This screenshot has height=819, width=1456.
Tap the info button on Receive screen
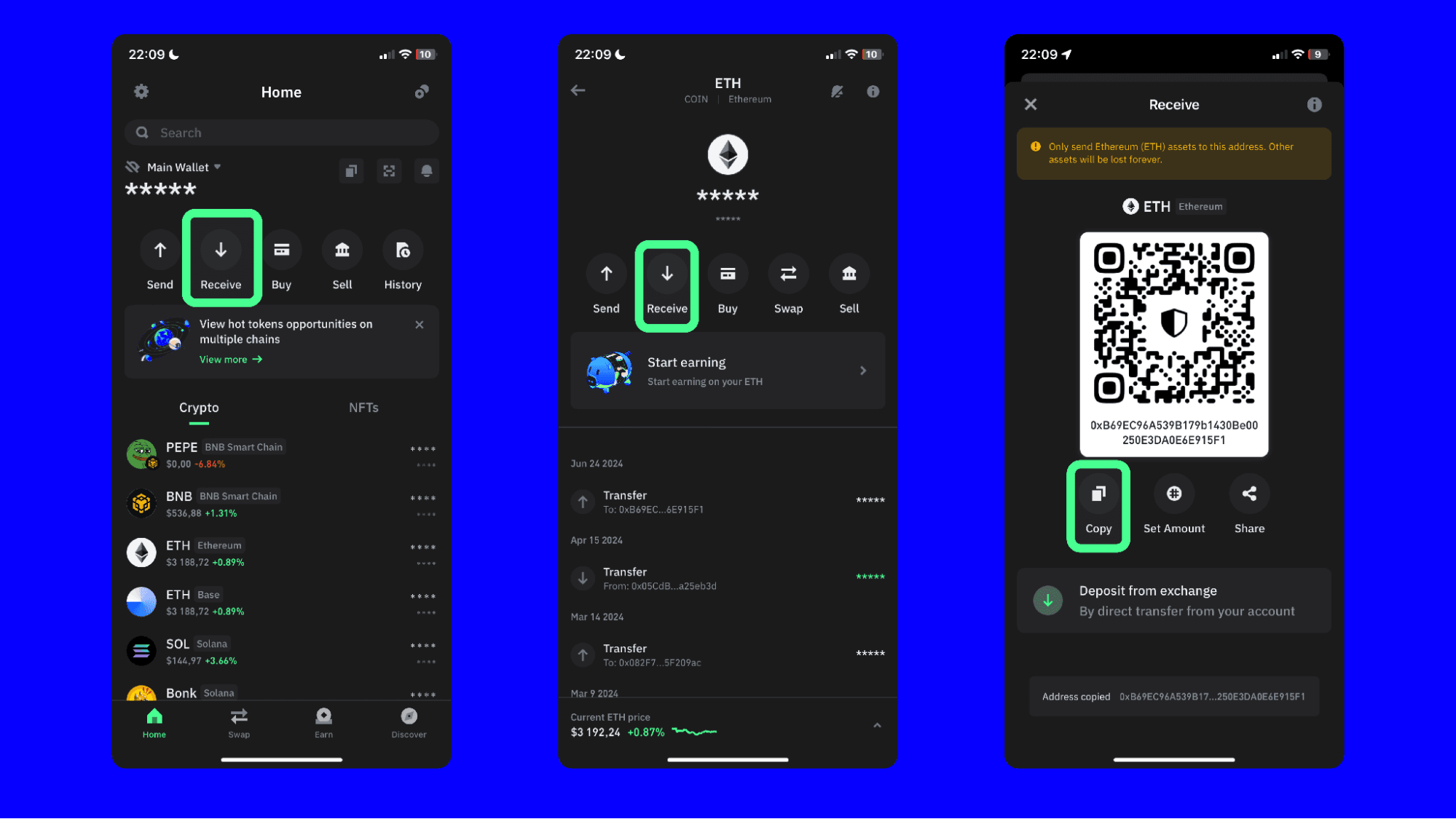tap(1315, 104)
